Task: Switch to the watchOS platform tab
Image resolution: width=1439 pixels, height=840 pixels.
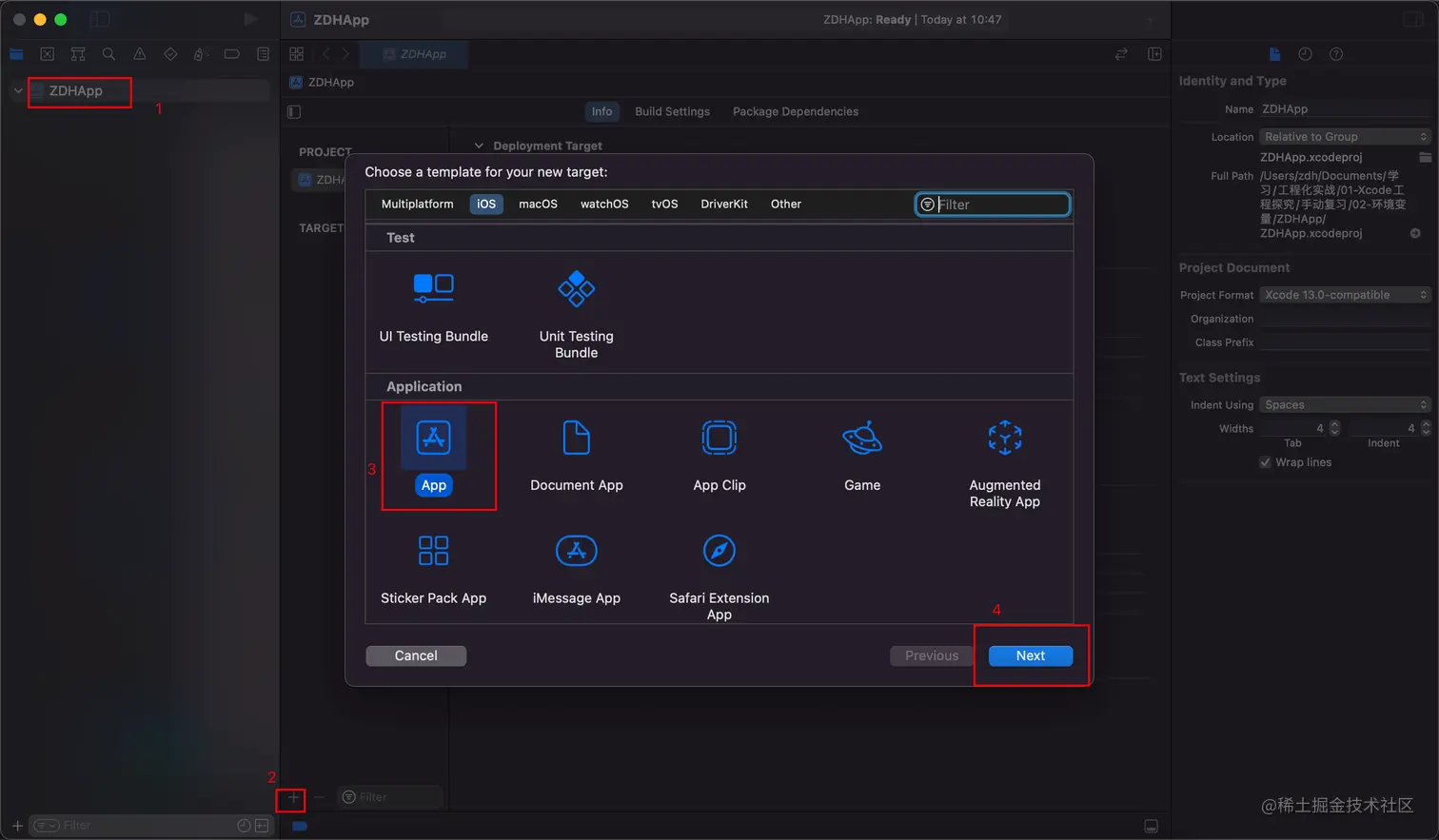Action: [x=604, y=205]
